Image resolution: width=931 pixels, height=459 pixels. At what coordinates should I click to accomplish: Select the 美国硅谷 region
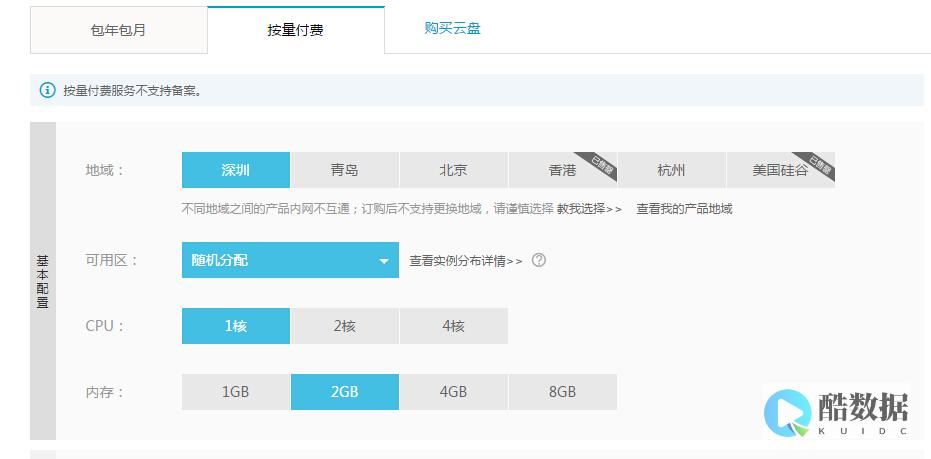pyautogui.click(x=781, y=170)
